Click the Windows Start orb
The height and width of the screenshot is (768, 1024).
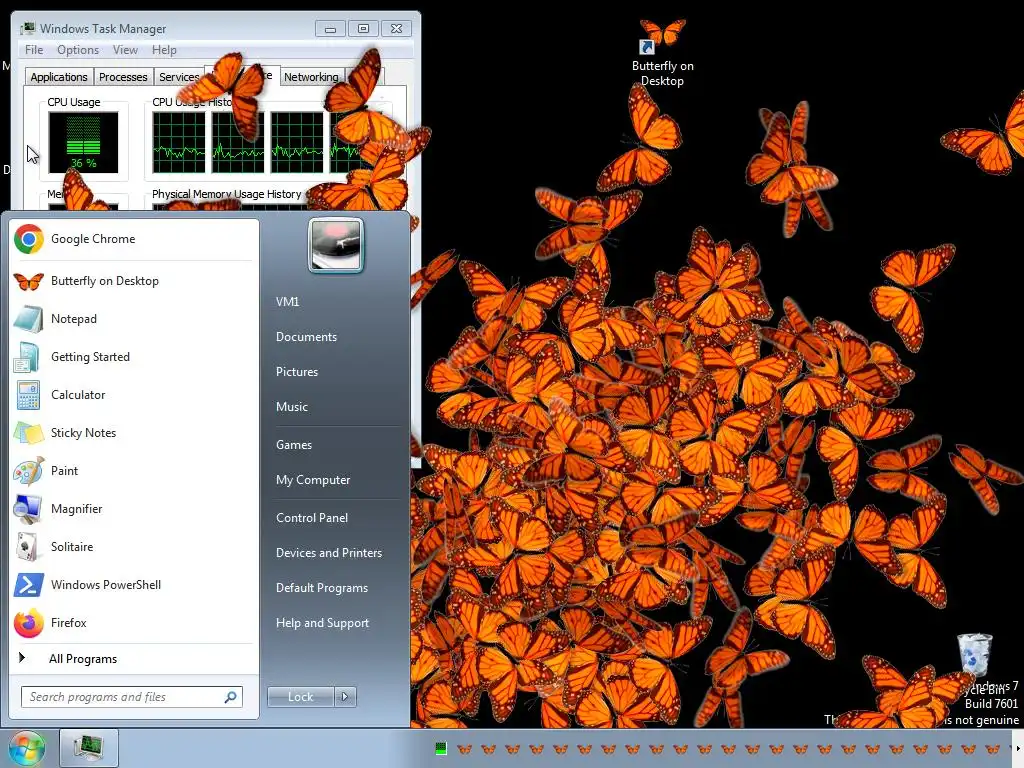click(26, 748)
